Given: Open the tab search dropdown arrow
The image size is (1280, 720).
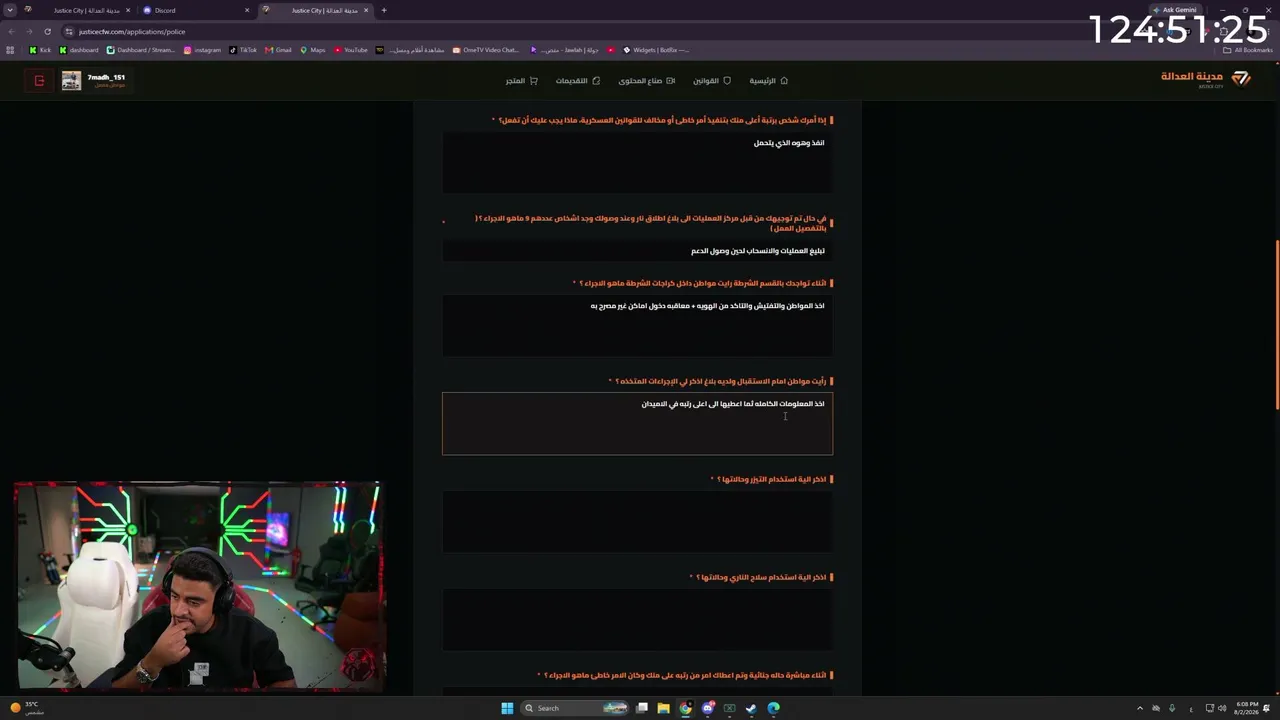Looking at the screenshot, I should [x=10, y=10].
